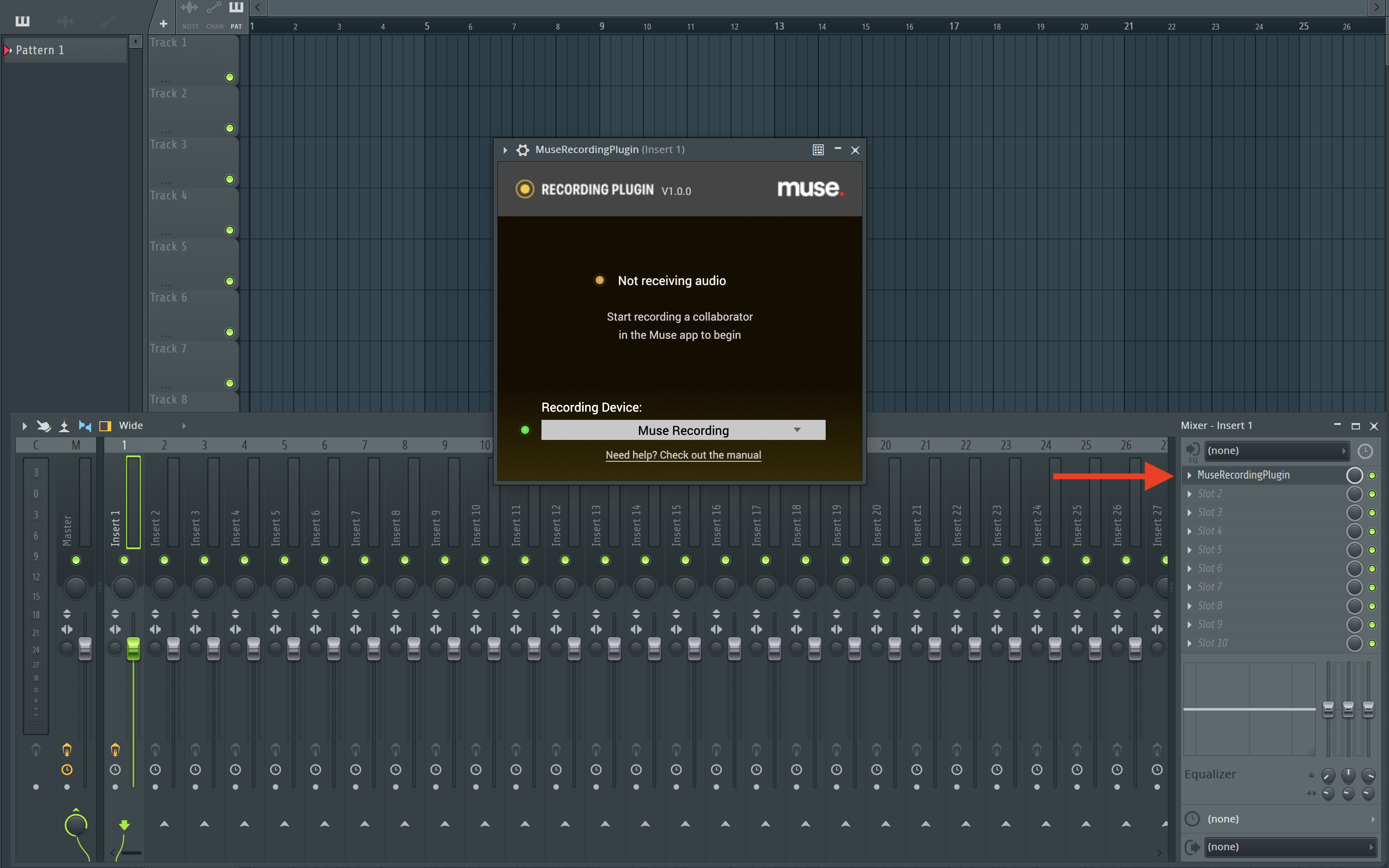Adjust the Insert 1 volume fader
Viewport: 1389px width, 868px height.
(134, 648)
